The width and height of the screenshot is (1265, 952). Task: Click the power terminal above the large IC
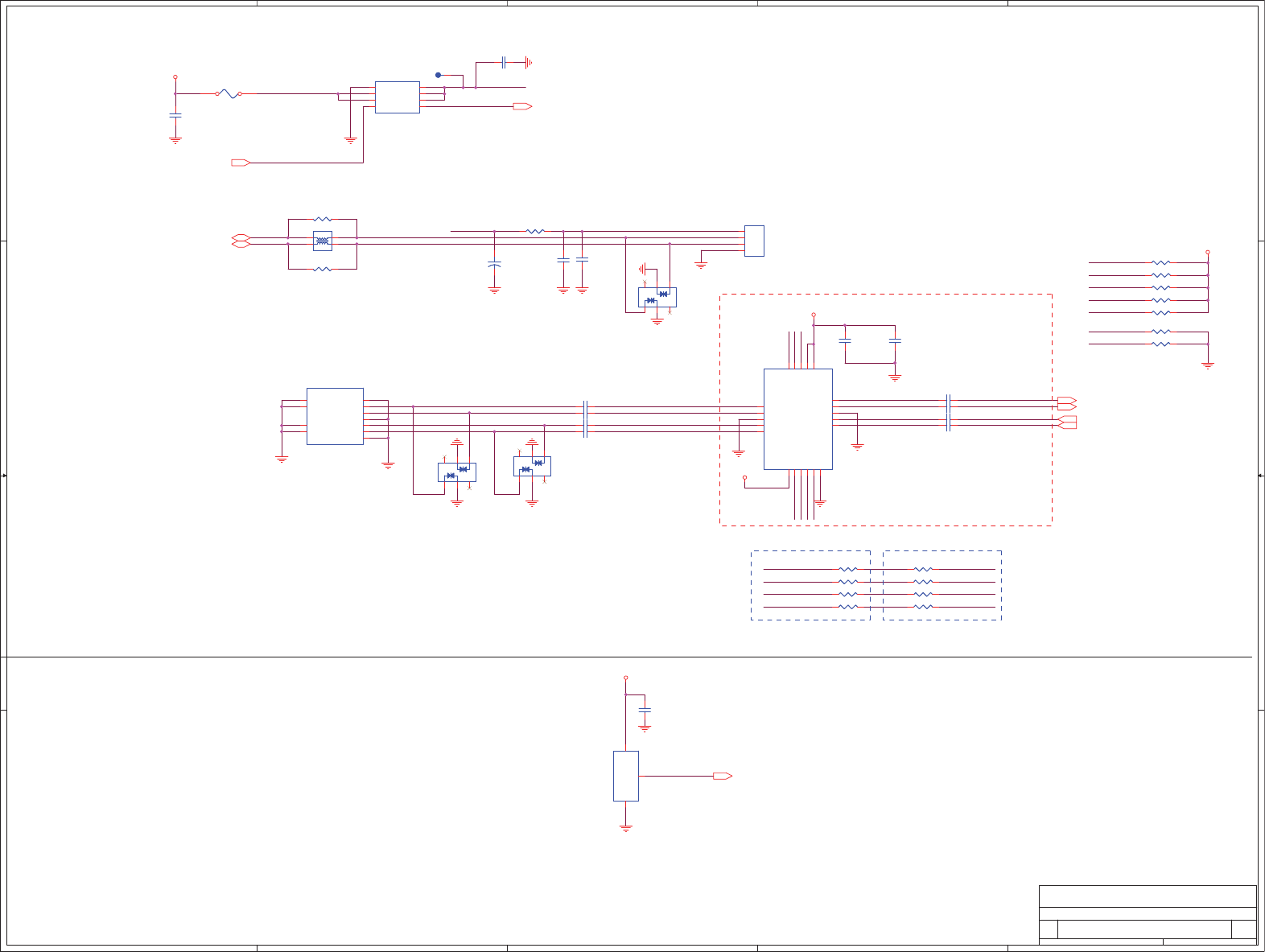pyautogui.click(x=814, y=315)
